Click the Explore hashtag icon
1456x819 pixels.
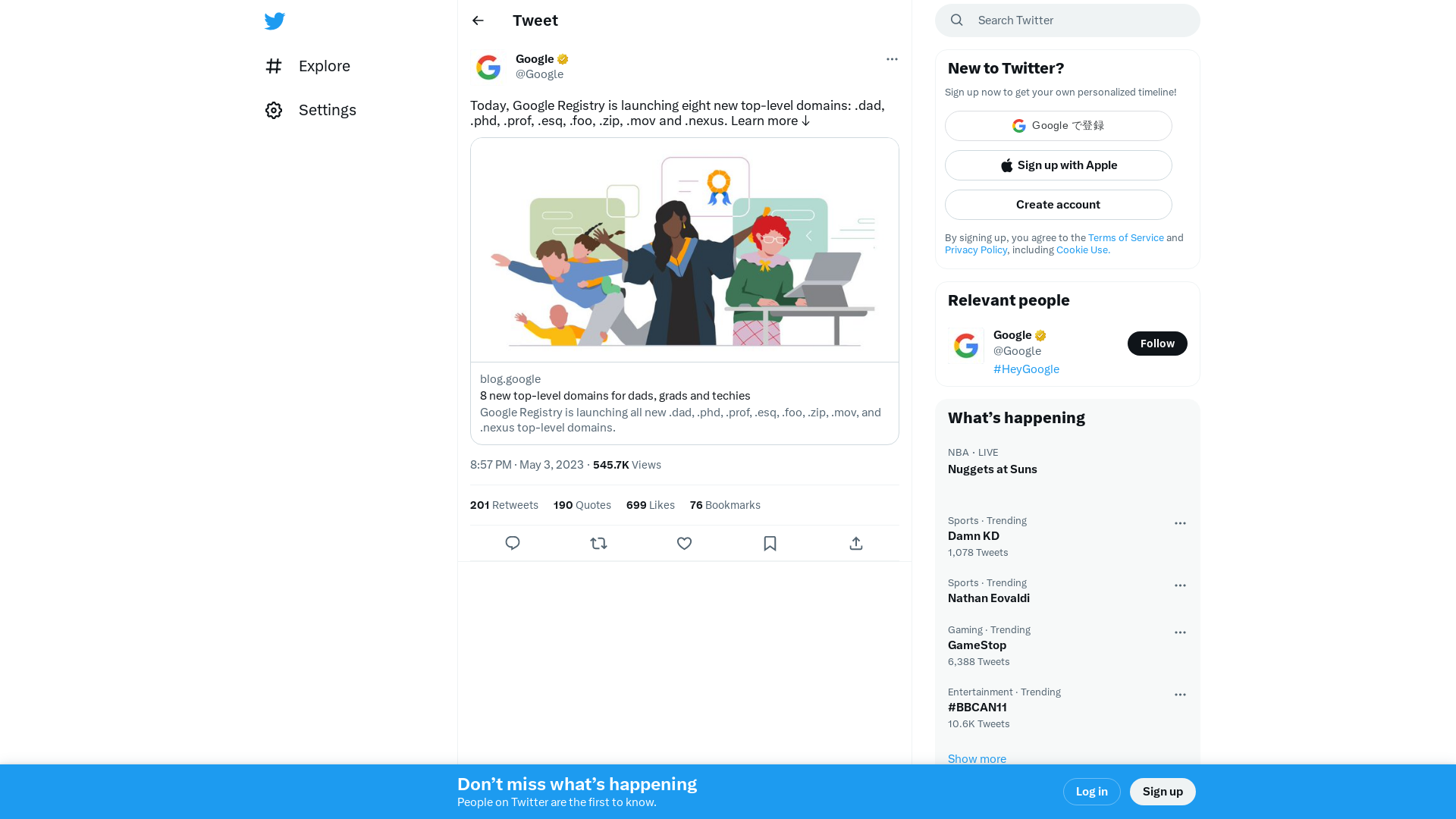click(274, 65)
